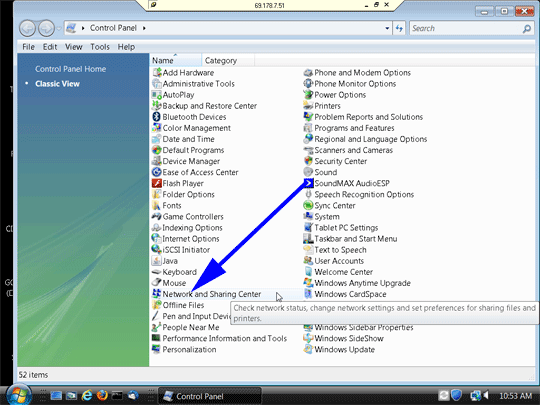Launch Firefox from Quick Launch

tap(102, 395)
